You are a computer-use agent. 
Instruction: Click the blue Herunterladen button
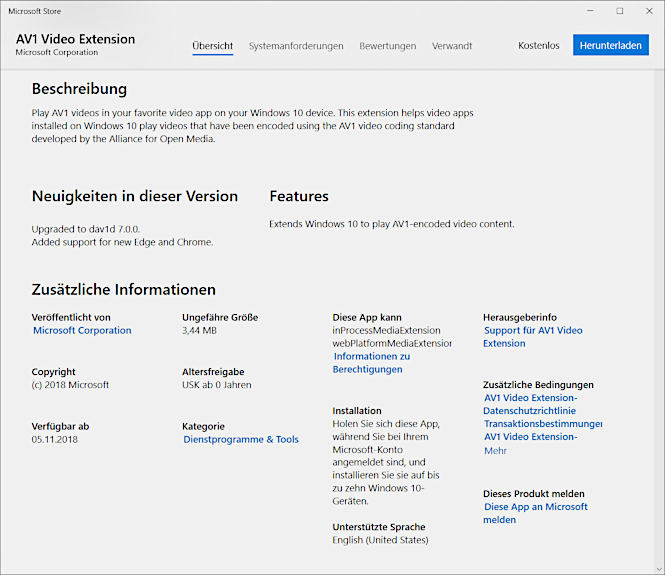610,46
